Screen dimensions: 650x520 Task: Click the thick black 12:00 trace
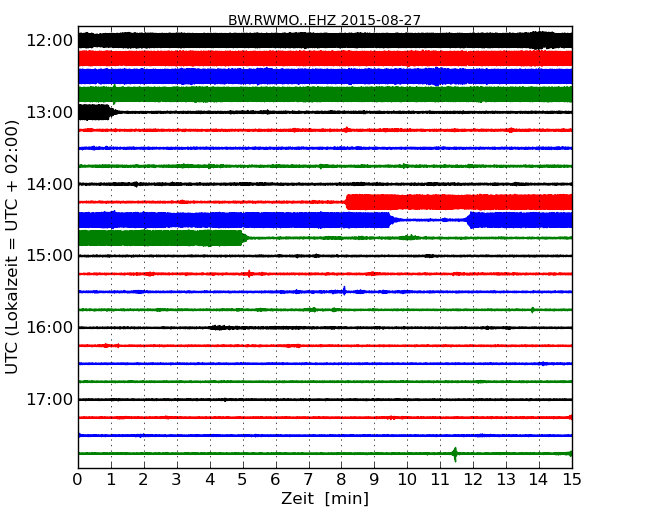325,41
